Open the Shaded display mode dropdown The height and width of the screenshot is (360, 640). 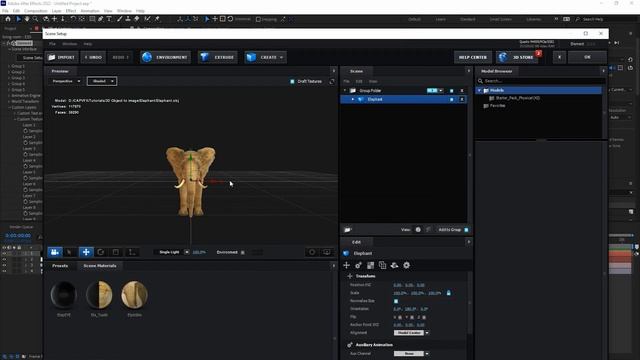point(102,81)
